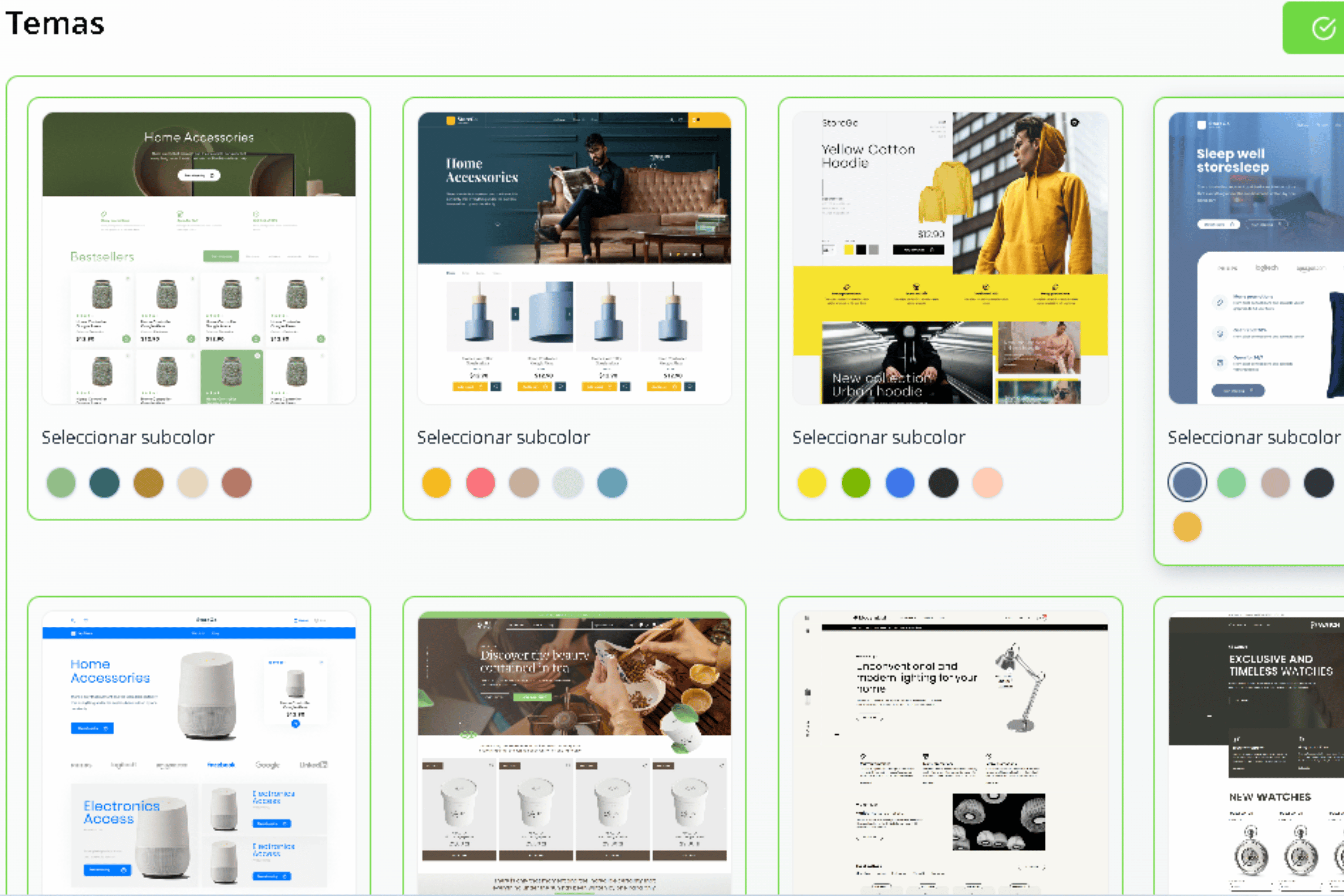This screenshot has width=1344, height=896.
Task: Select yellow subcolor in hoodie theme
Action: pyautogui.click(x=812, y=483)
